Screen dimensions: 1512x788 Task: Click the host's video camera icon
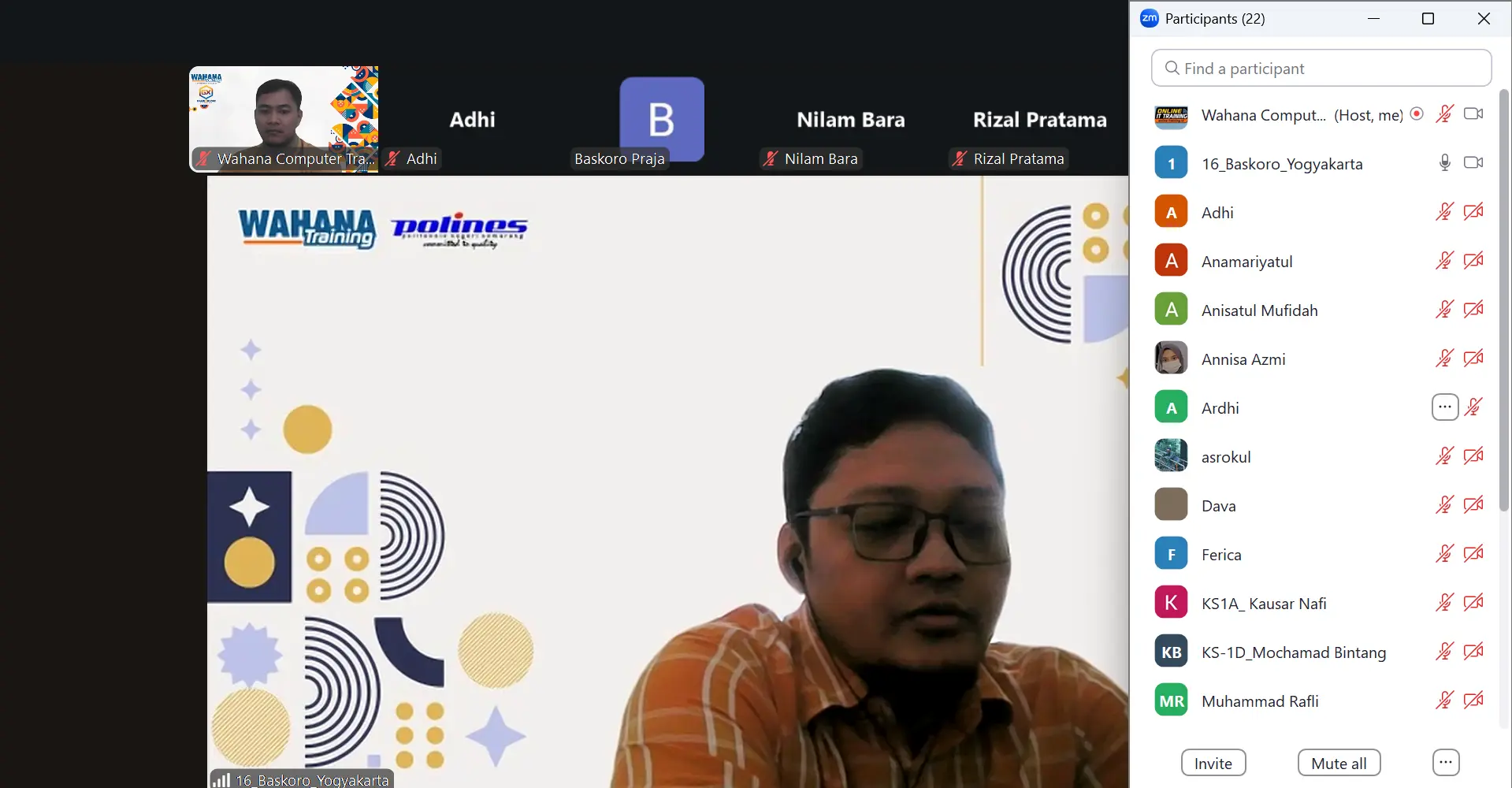1473,114
